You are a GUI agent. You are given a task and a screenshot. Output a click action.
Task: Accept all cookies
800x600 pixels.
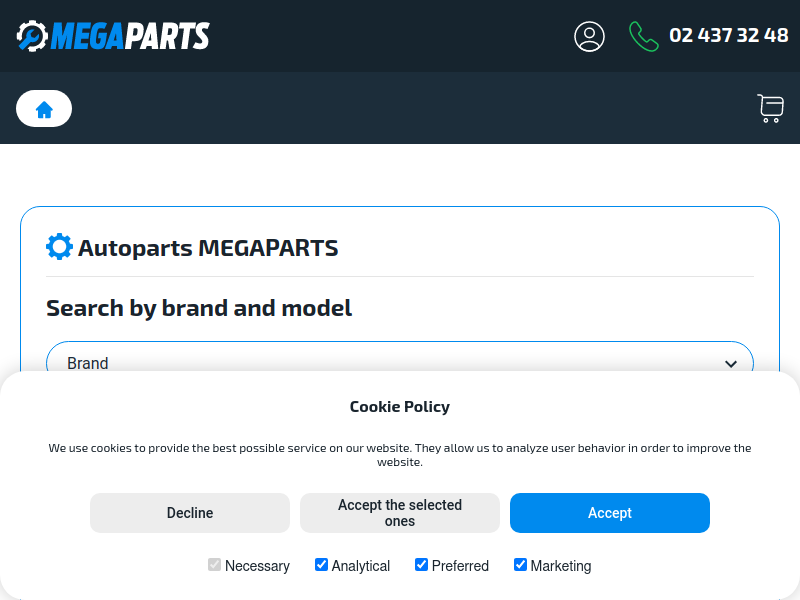click(x=610, y=513)
